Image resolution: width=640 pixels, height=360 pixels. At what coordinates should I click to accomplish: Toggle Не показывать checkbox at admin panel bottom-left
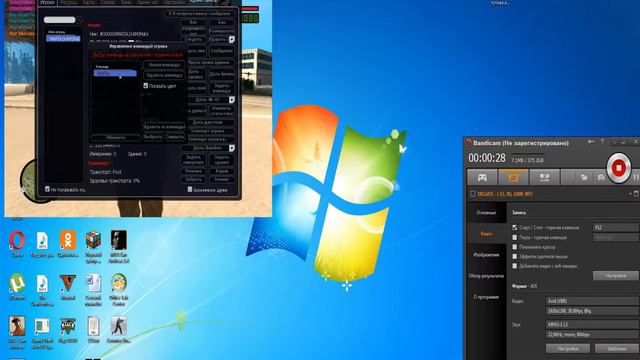(x=47, y=189)
